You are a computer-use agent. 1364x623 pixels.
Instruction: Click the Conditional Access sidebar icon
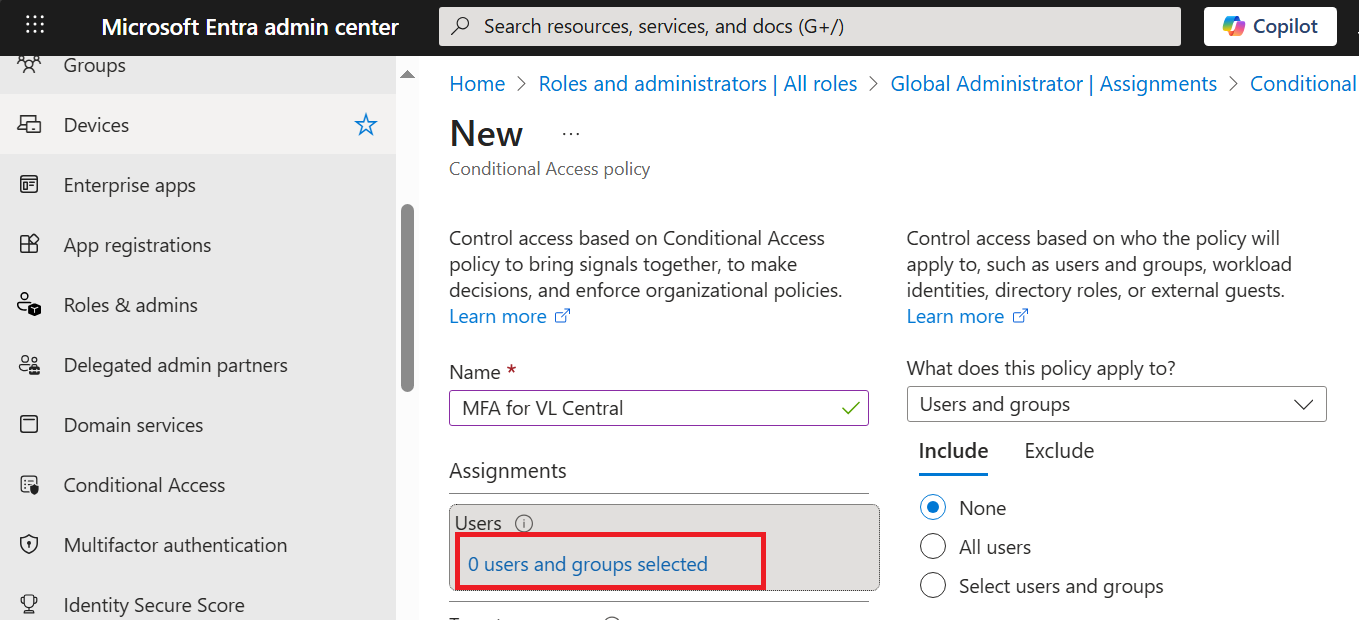[x=29, y=485]
